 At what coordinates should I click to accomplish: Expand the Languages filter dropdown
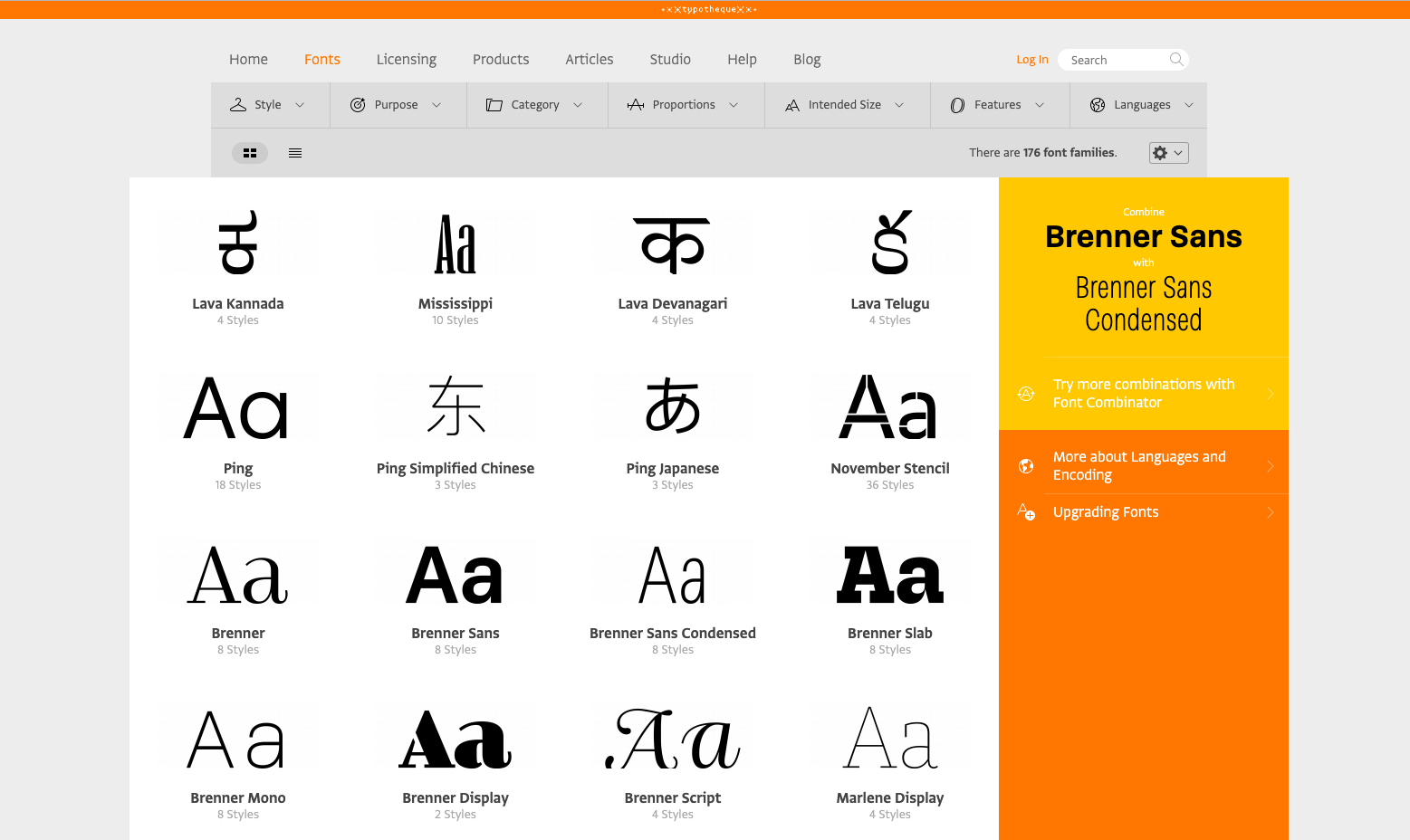(x=1190, y=104)
